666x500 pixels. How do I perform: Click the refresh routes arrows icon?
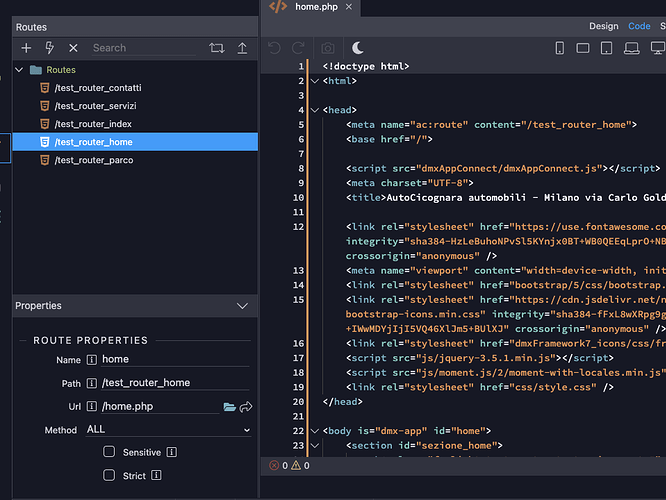[217, 48]
